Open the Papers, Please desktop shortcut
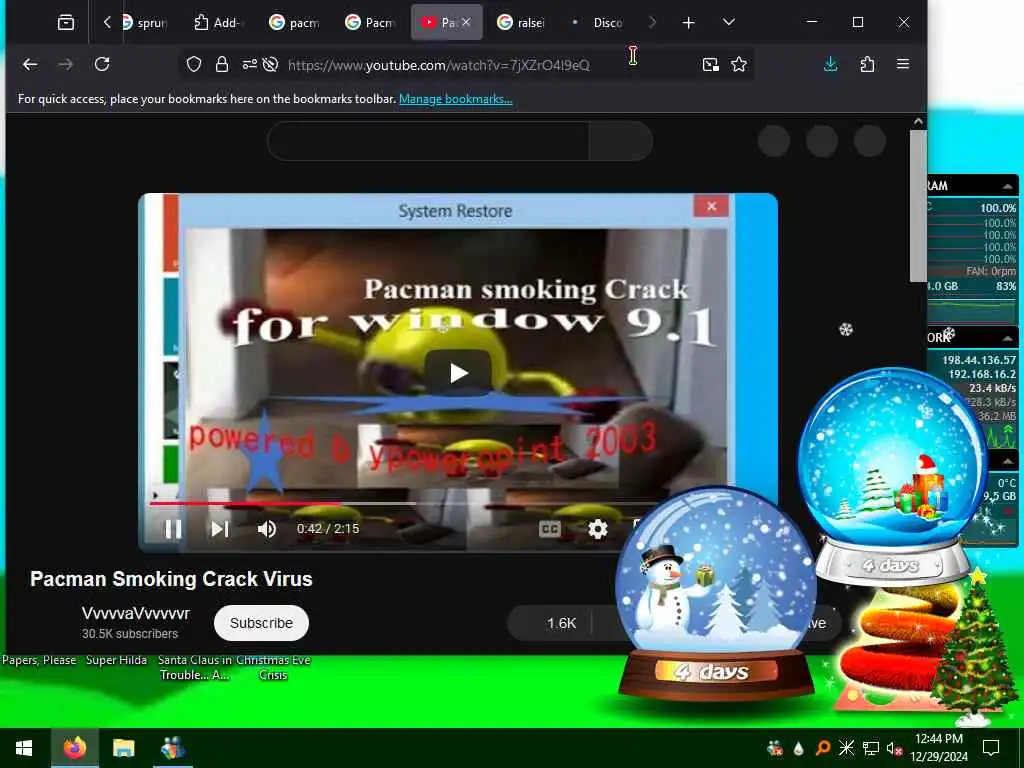This screenshot has width=1024, height=768. 39,660
